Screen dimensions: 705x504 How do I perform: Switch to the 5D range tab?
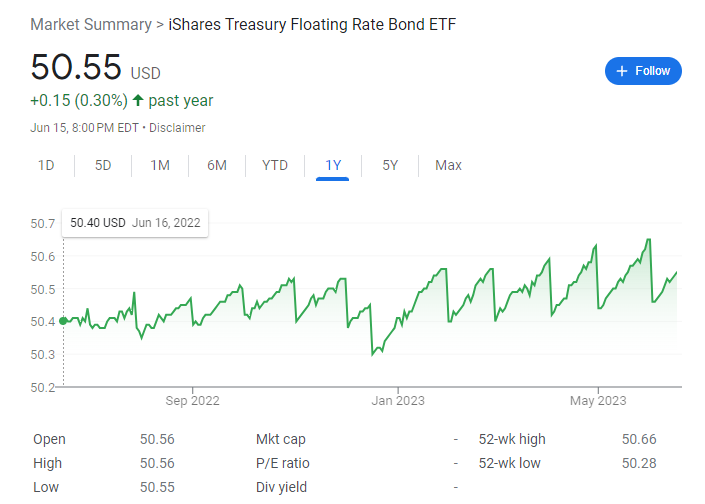pyautogui.click(x=103, y=165)
